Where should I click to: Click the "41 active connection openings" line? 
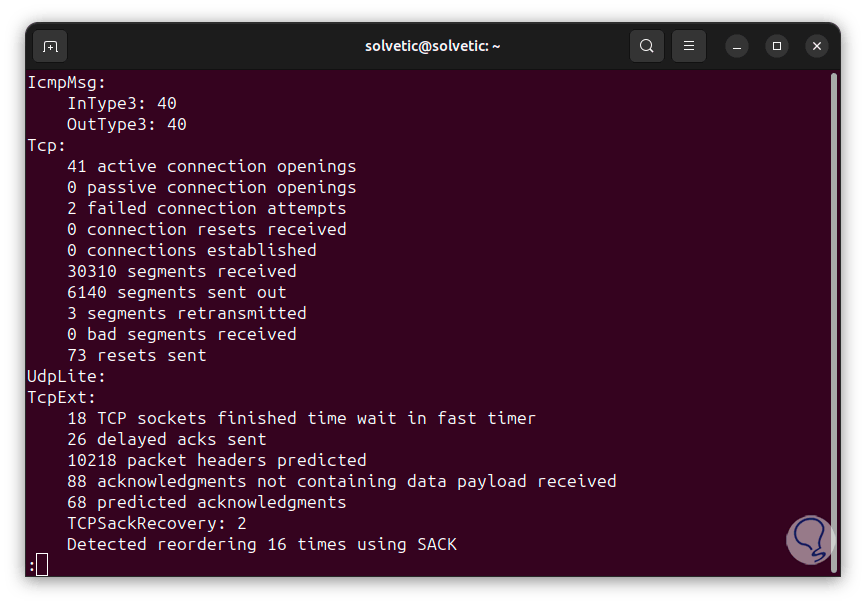[x=211, y=166]
